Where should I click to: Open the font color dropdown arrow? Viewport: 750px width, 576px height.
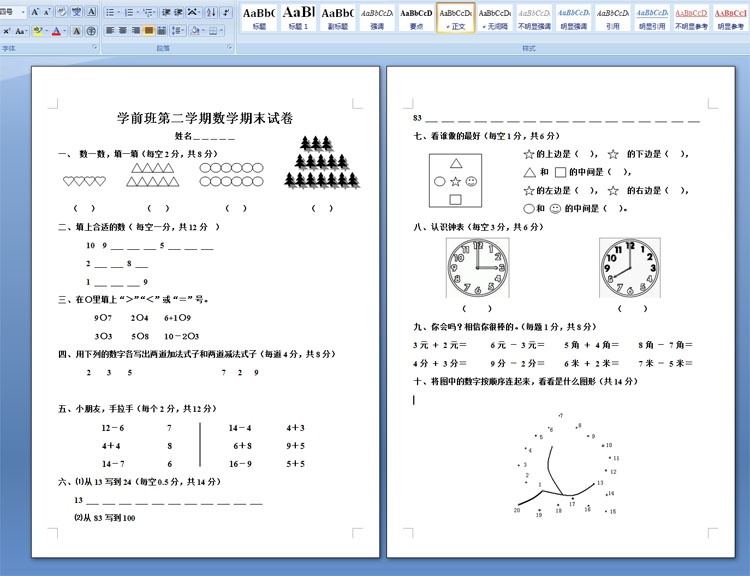pos(64,31)
